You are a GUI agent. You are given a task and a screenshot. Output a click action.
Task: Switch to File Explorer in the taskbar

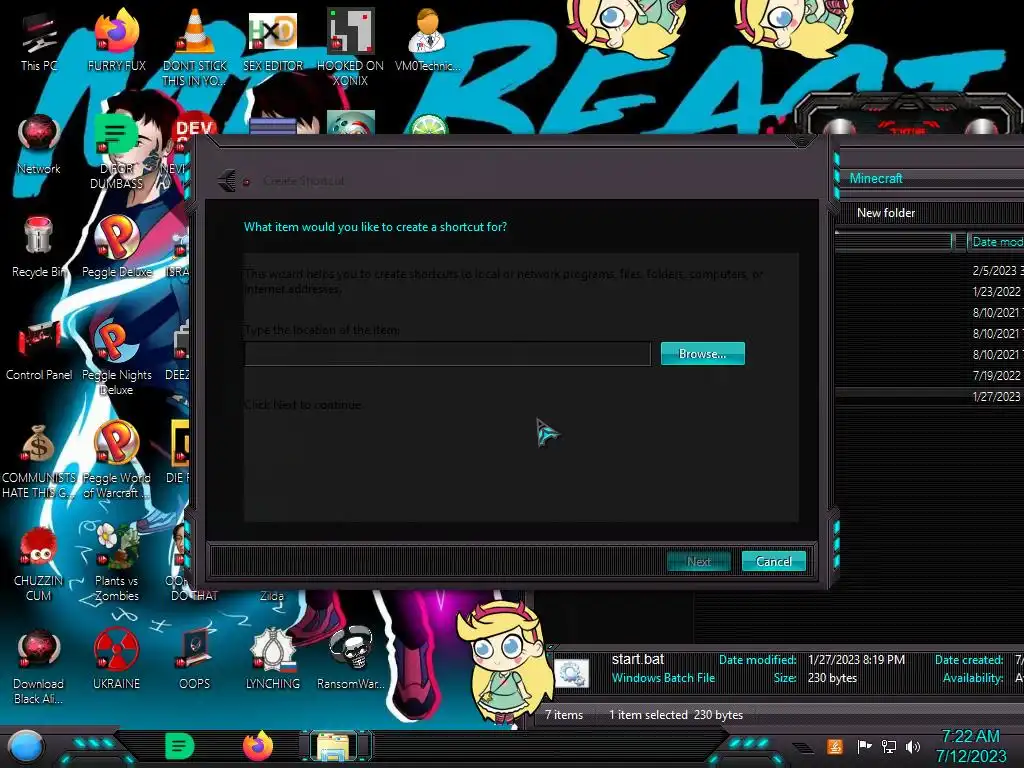click(x=336, y=746)
